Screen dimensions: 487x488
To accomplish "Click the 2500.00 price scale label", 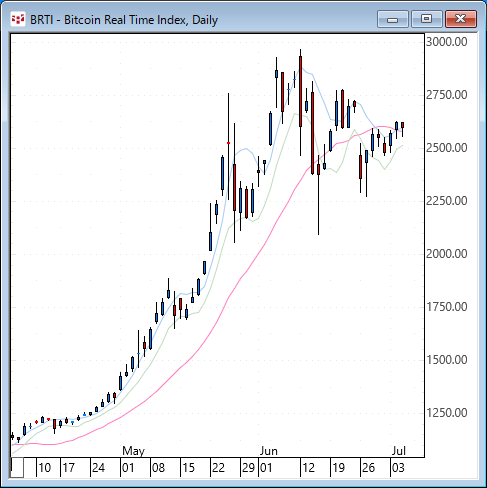I will tap(447, 148).
